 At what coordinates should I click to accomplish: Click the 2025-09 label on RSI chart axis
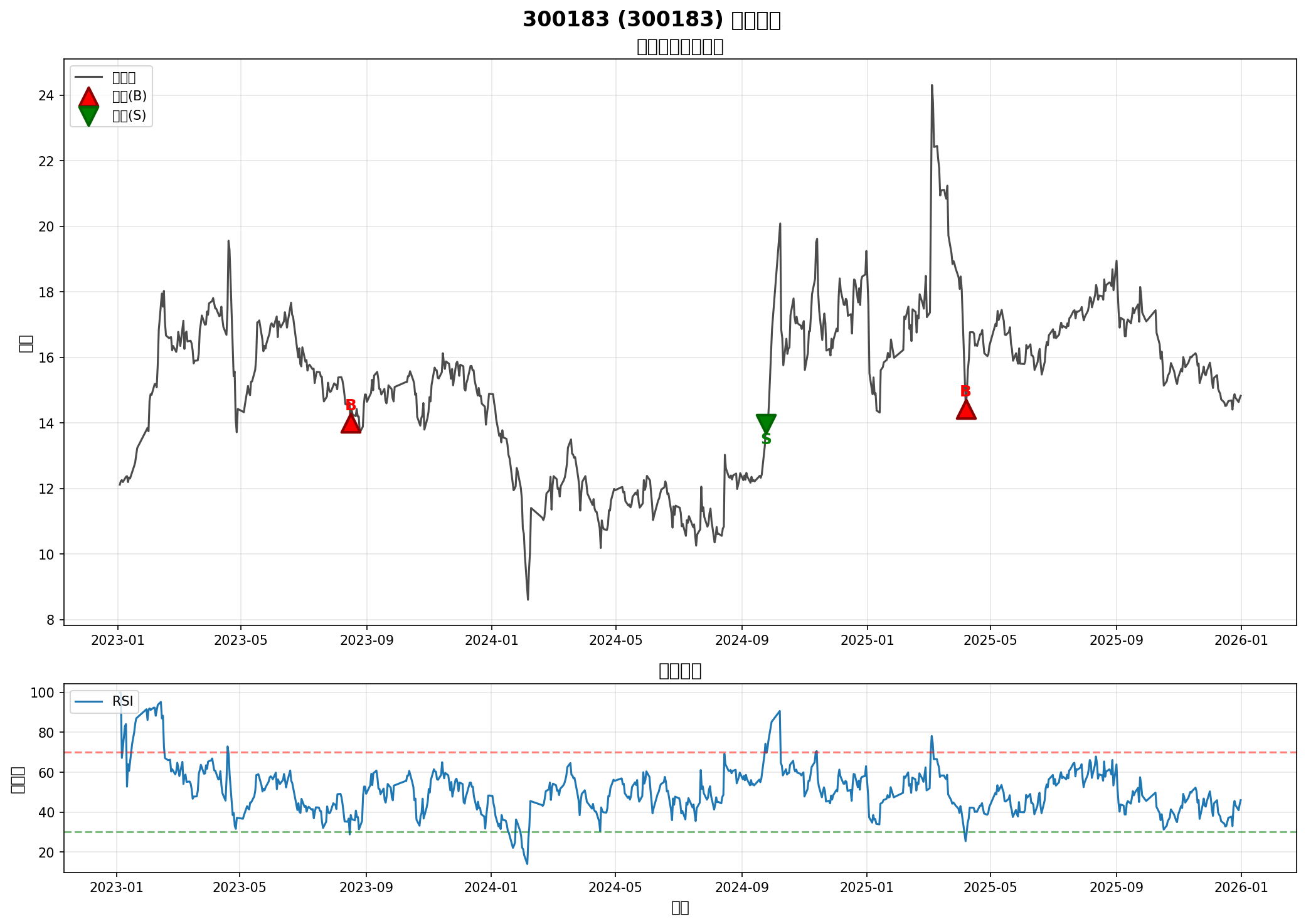tap(1115, 888)
